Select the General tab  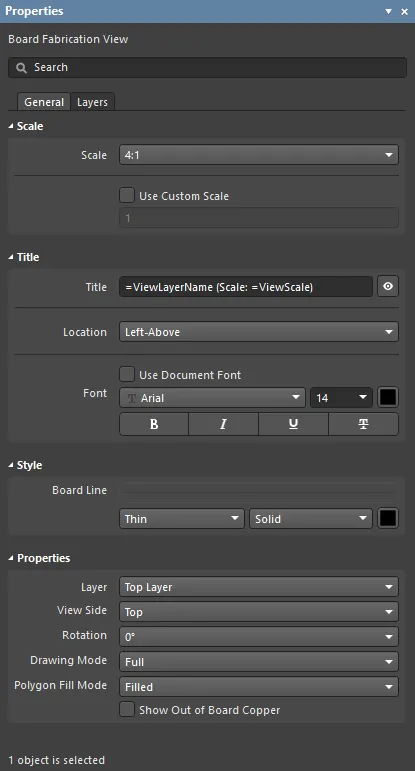[x=44, y=102]
